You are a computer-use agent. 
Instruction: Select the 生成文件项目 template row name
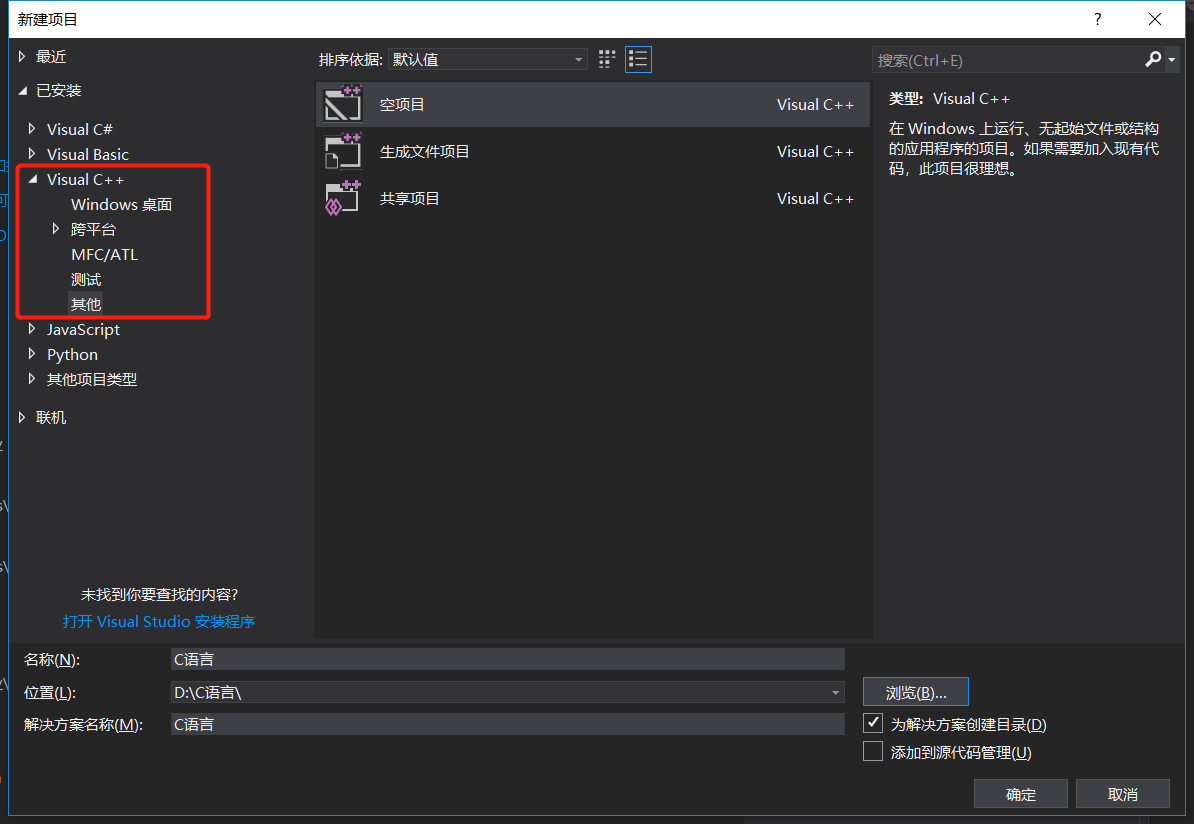point(424,152)
